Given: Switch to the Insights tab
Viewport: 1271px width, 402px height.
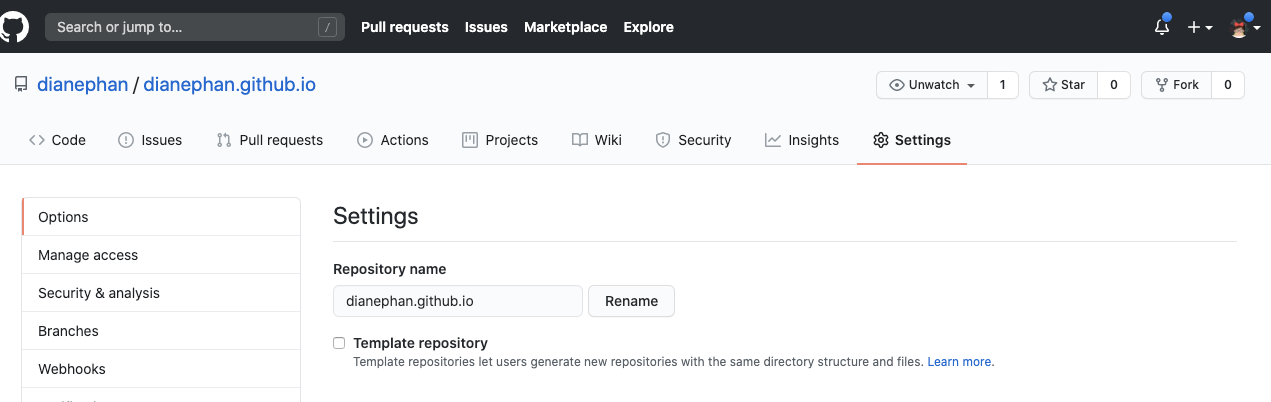Looking at the screenshot, I should click(802, 140).
